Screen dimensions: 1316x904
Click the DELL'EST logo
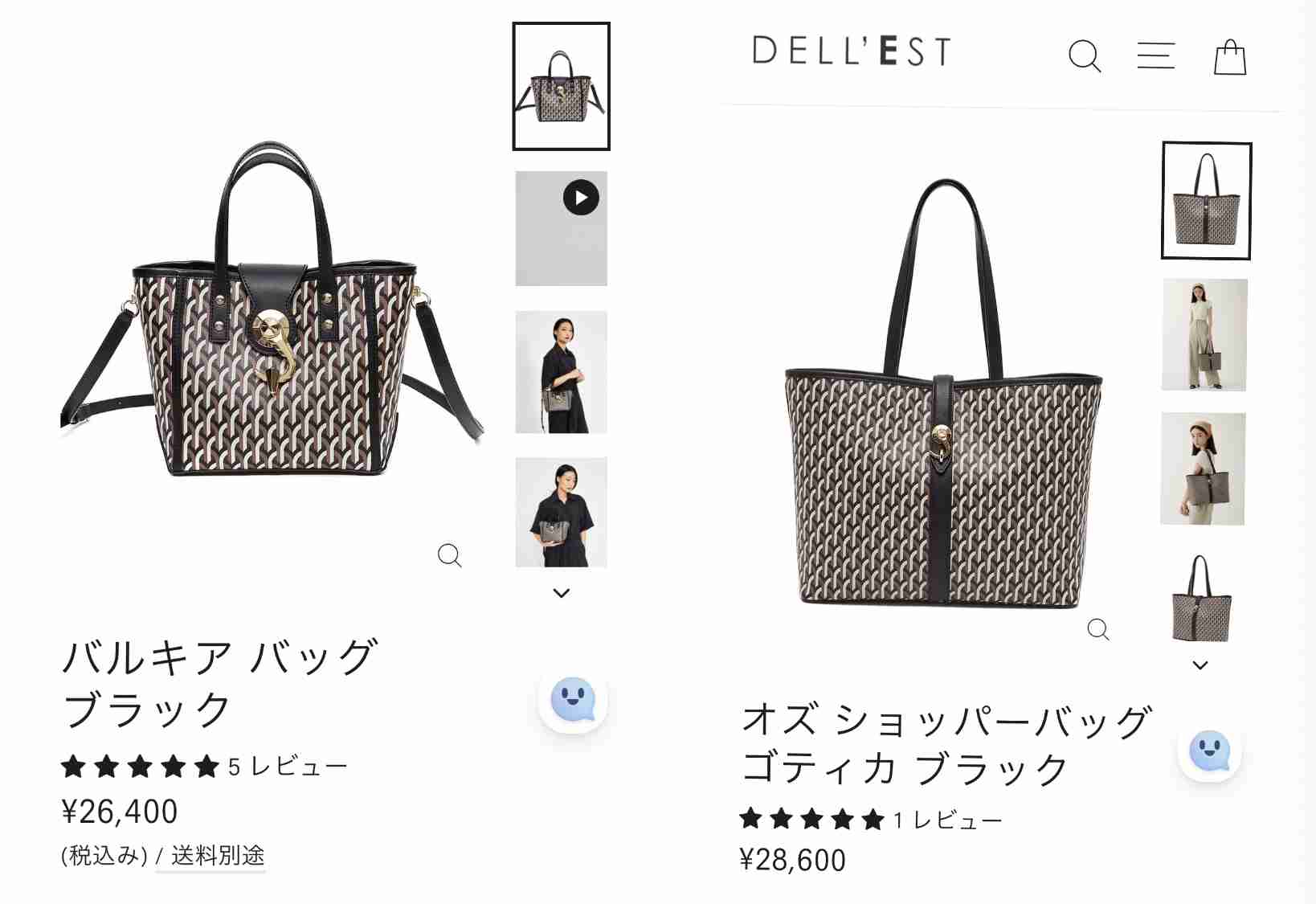click(852, 51)
